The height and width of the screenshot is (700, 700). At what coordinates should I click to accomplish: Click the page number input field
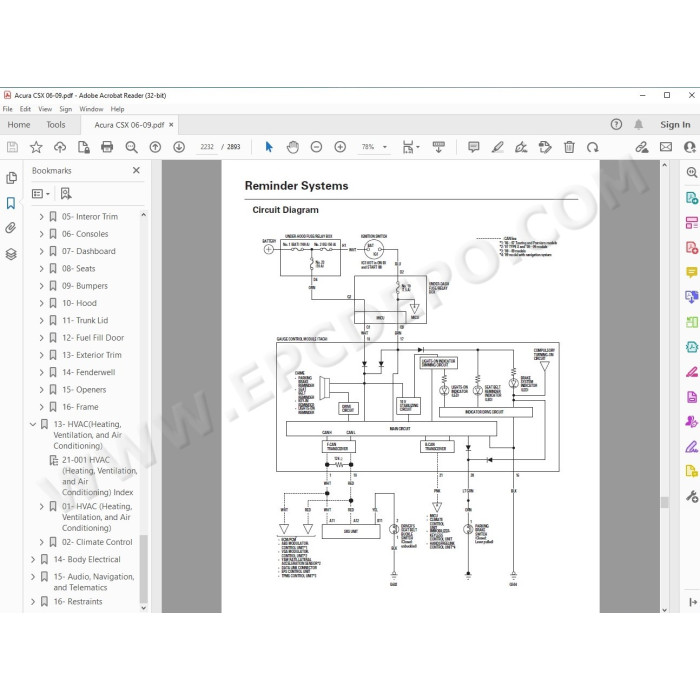point(207,147)
